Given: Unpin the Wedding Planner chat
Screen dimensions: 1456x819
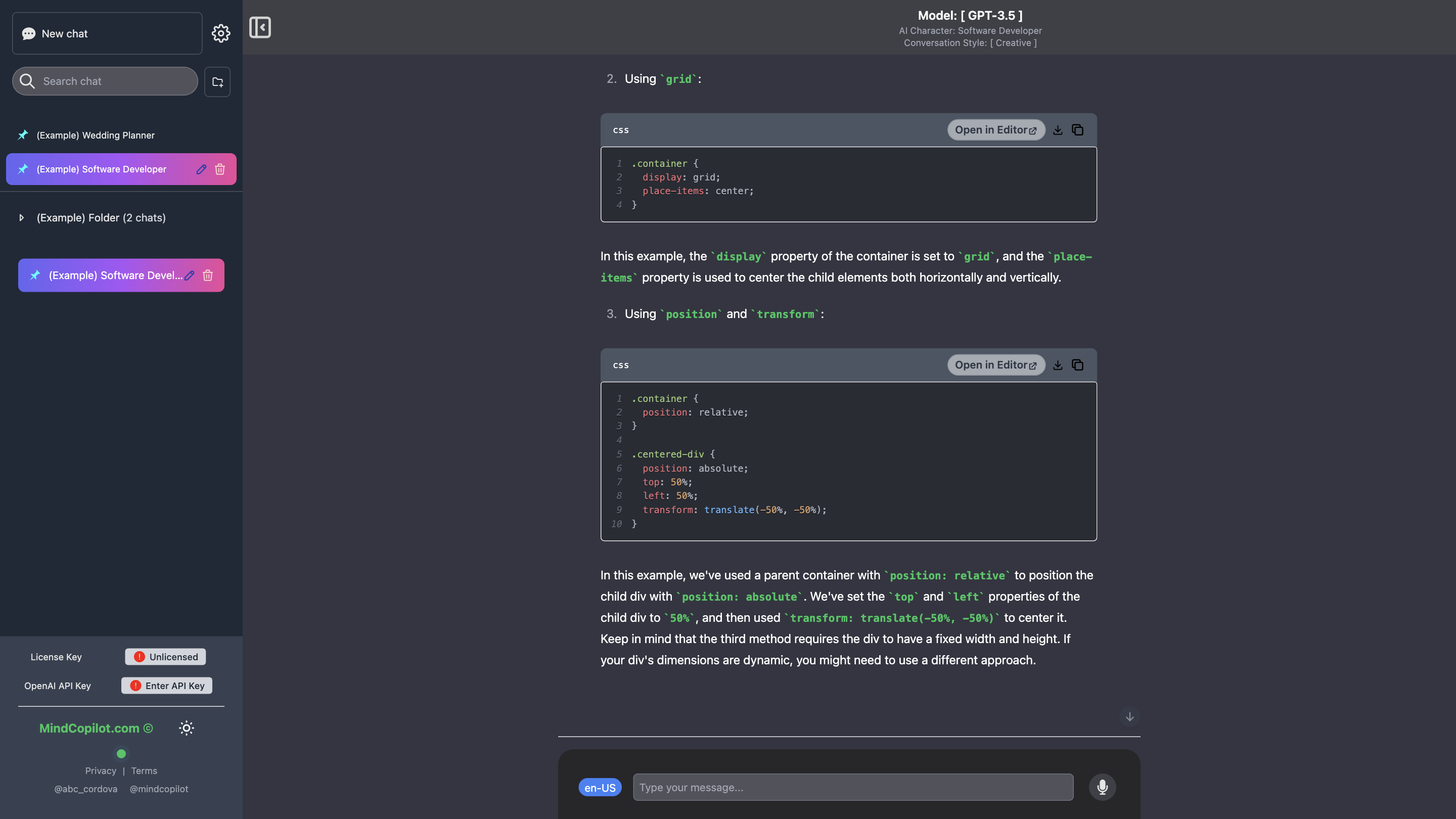Looking at the screenshot, I should click(x=23, y=135).
